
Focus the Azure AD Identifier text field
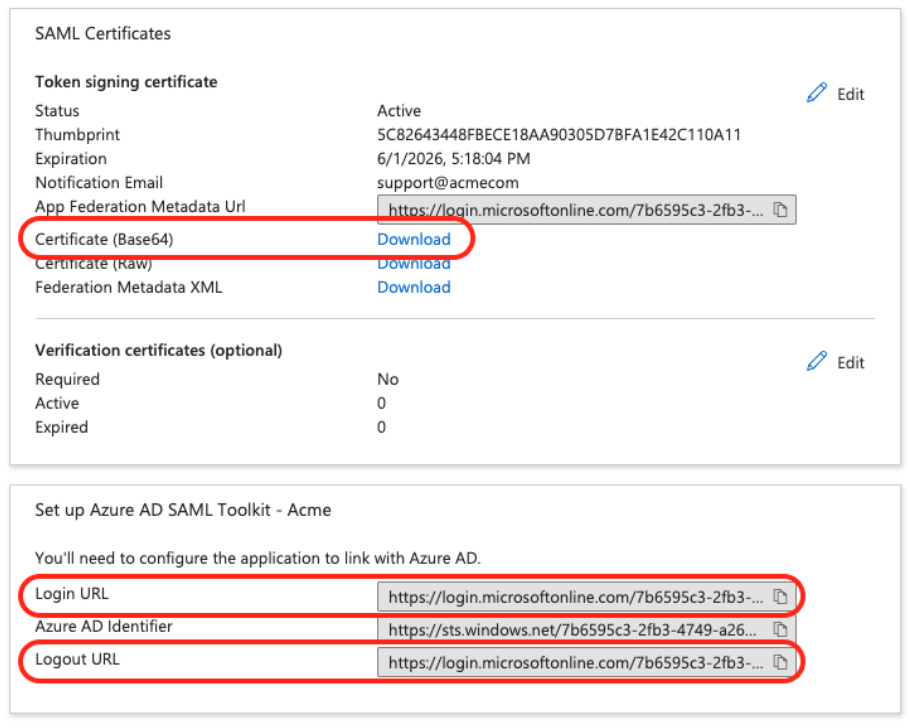[x=575, y=630]
